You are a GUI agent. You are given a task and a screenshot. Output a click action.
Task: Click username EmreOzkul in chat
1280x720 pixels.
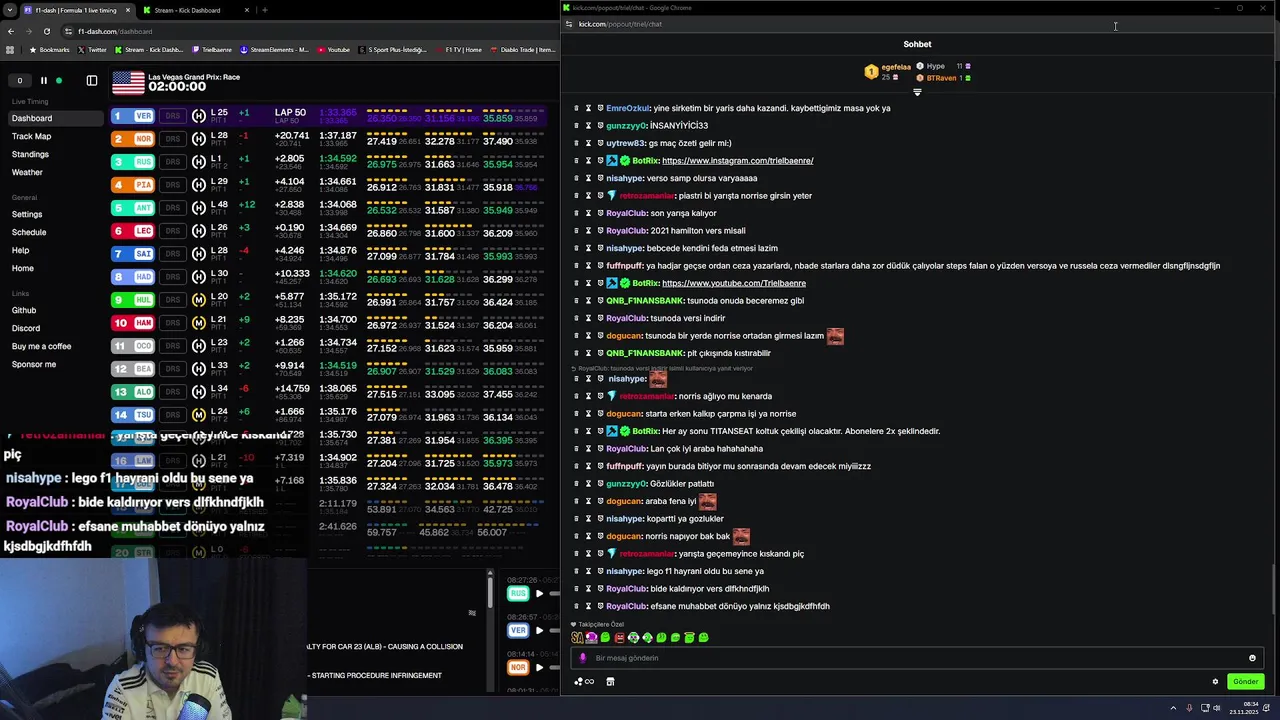click(626, 108)
